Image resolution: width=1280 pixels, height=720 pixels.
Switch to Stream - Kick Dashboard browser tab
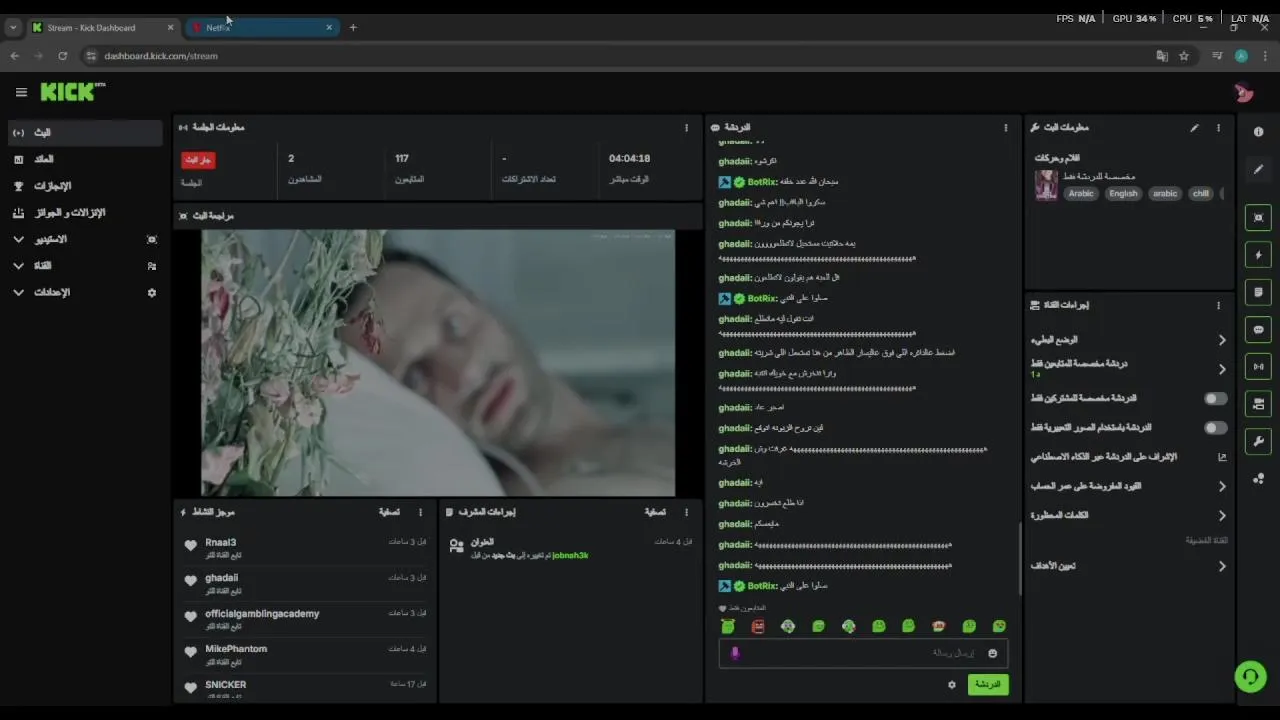(103, 27)
